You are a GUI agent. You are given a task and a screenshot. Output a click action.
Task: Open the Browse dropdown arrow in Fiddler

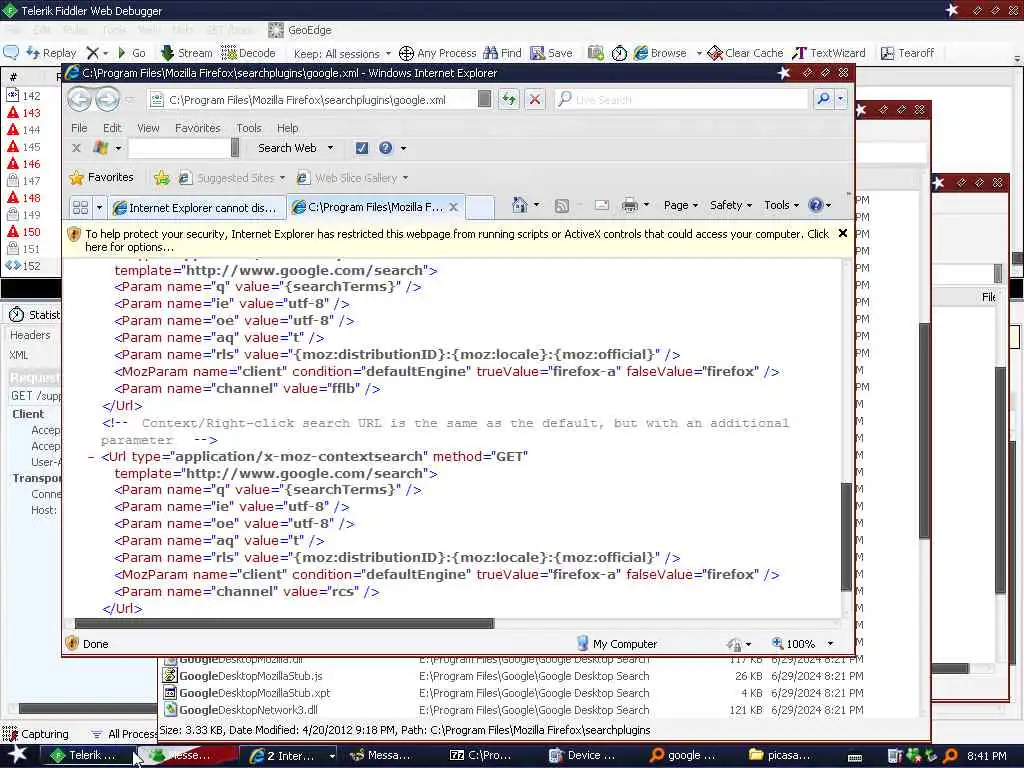pyautogui.click(x=698, y=54)
